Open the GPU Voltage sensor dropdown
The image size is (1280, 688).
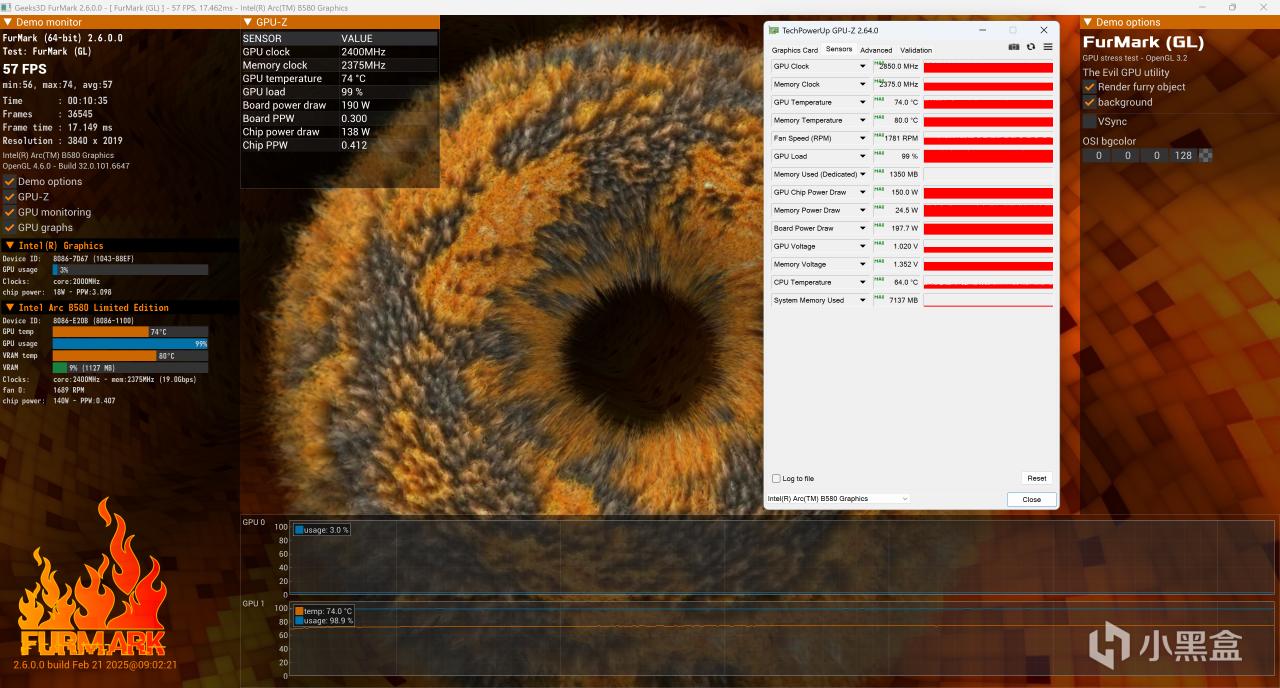(863, 246)
